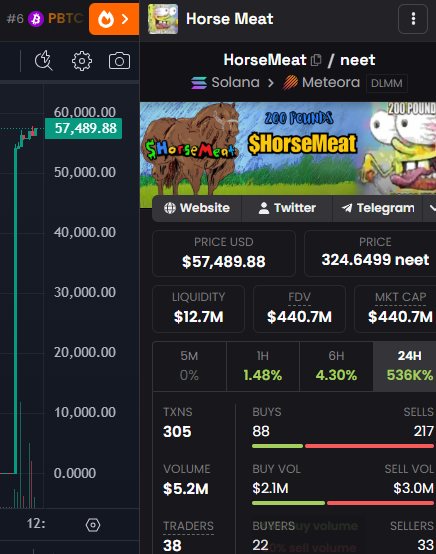The height and width of the screenshot is (554, 436).
Task: Click the 60,000.00 price axis label
Action: 84,112
